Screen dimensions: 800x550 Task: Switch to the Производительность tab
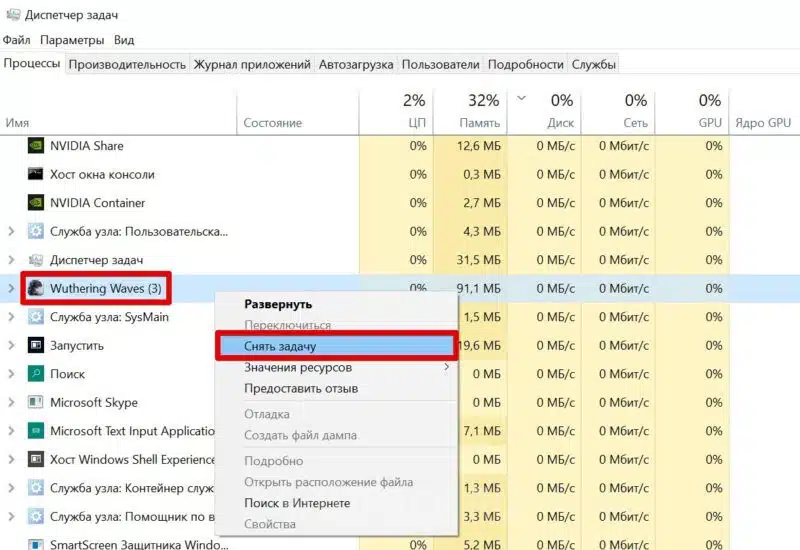(128, 64)
